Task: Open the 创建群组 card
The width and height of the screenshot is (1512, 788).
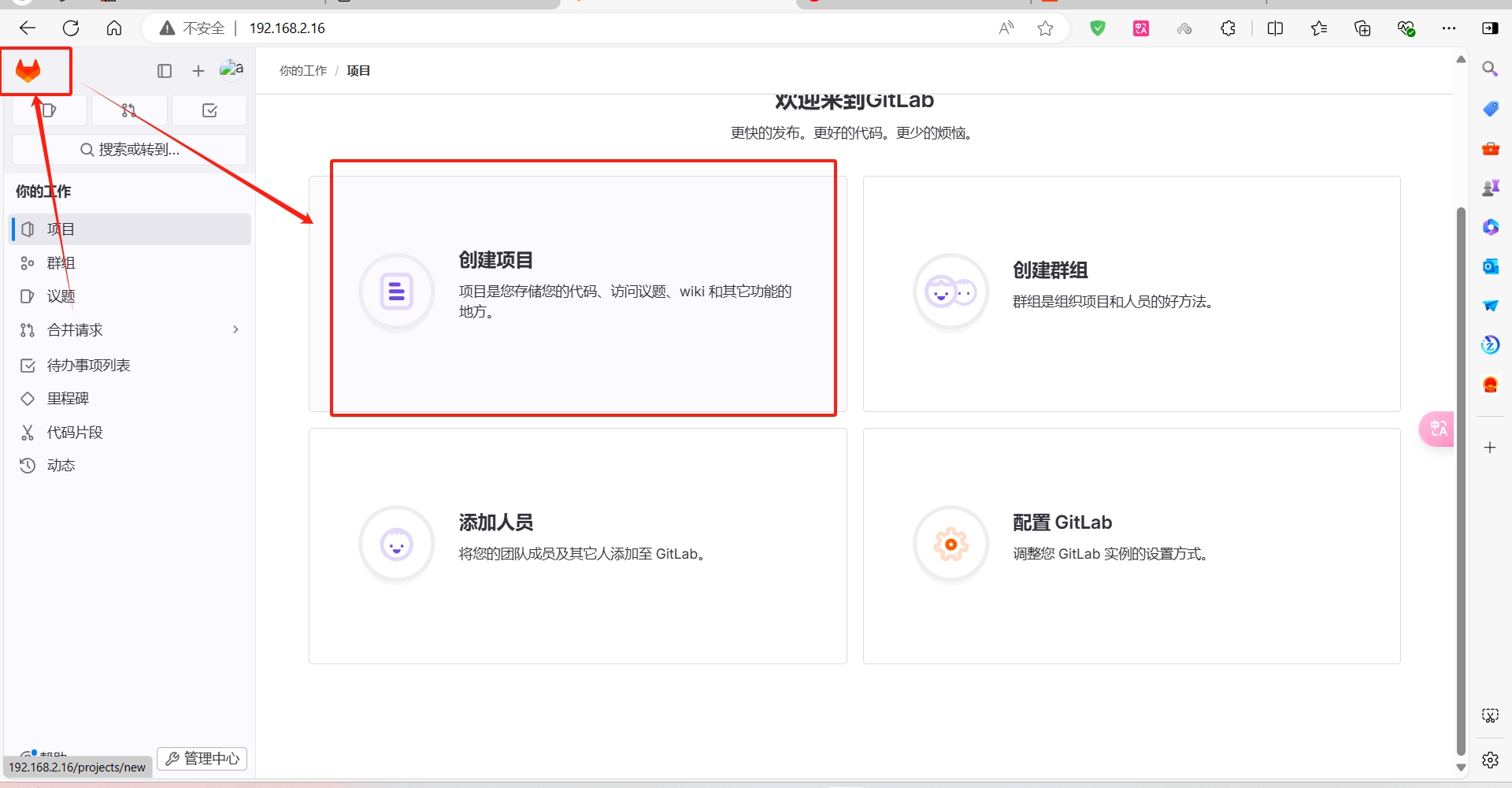Action: 1132,293
